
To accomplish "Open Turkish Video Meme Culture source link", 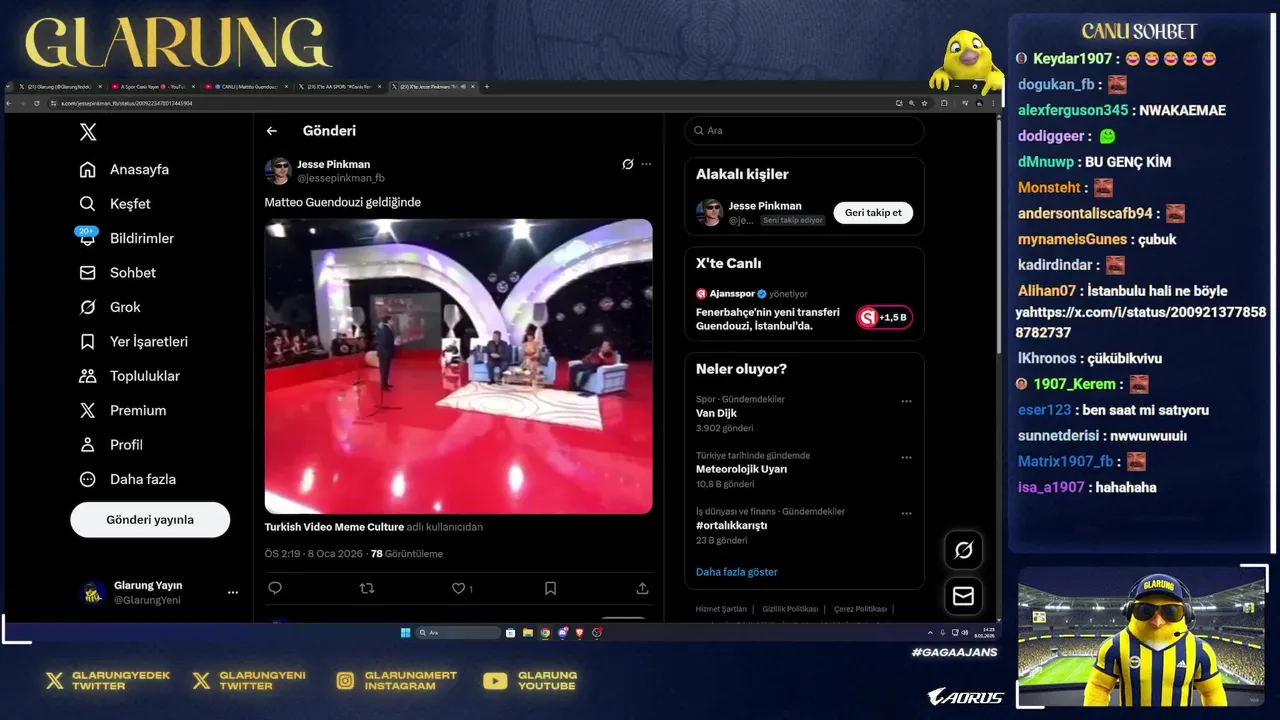I will click(x=334, y=527).
